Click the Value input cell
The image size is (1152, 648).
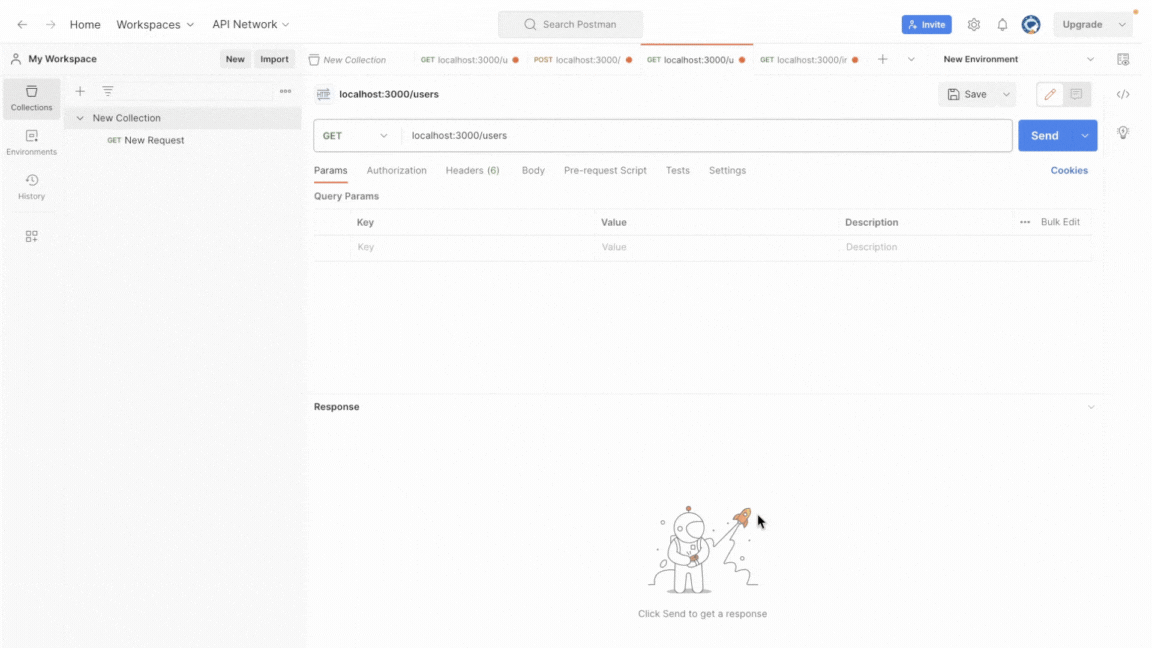click(716, 247)
